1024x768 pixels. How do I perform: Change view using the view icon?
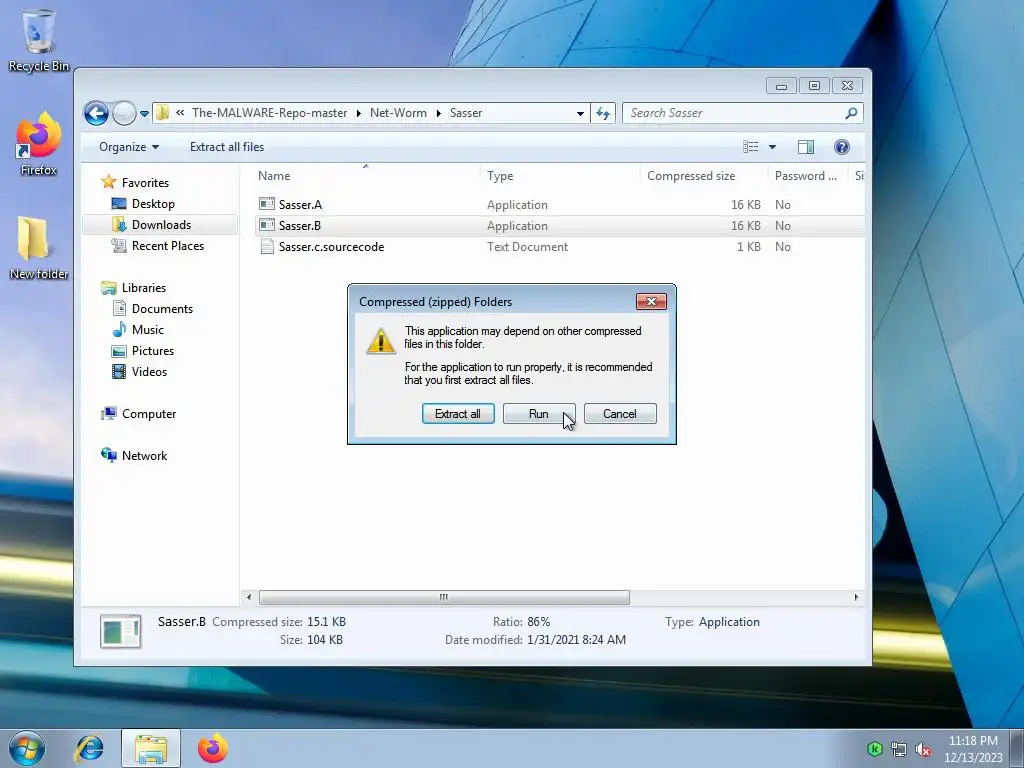point(750,147)
